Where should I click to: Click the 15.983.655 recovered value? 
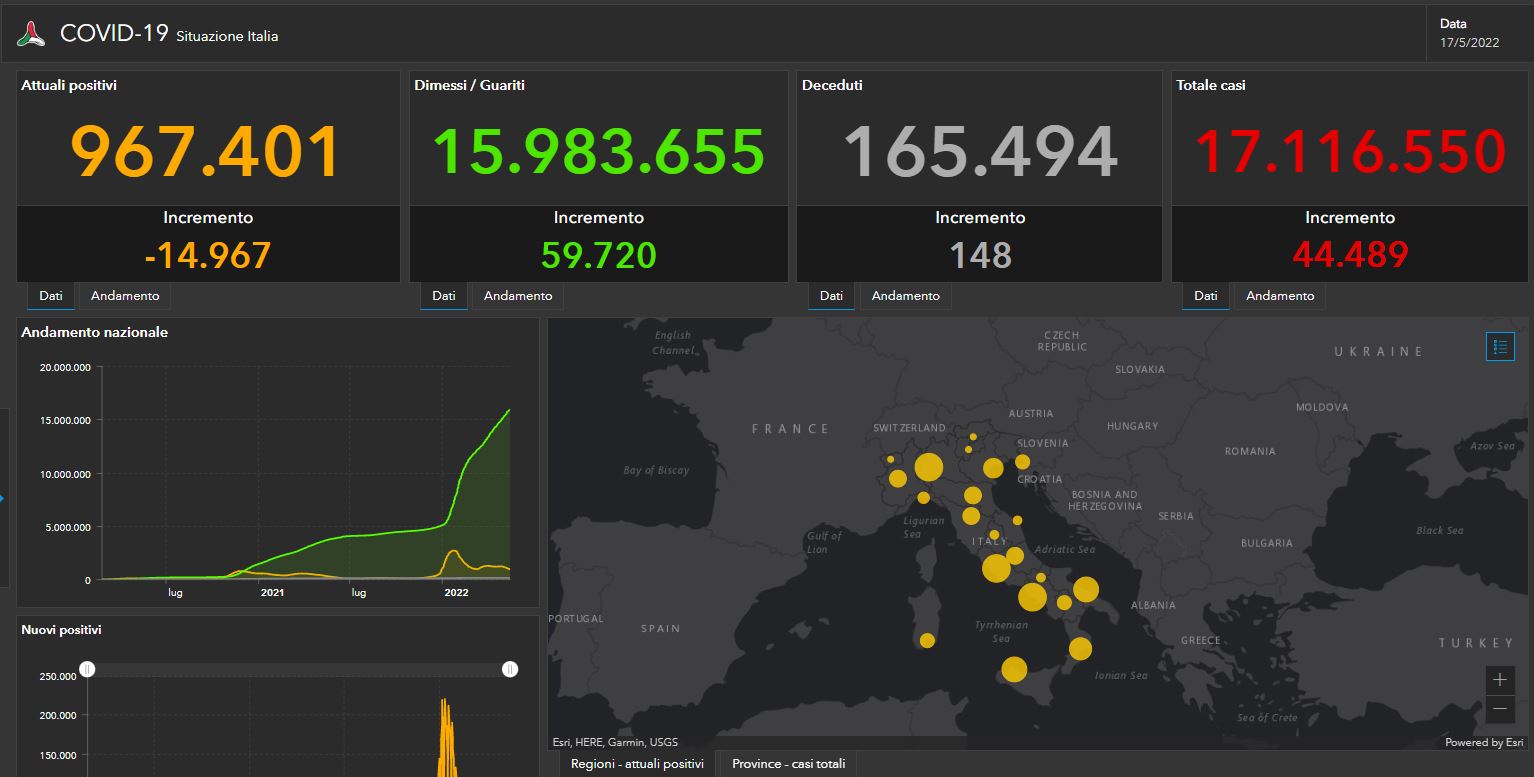click(x=599, y=152)
